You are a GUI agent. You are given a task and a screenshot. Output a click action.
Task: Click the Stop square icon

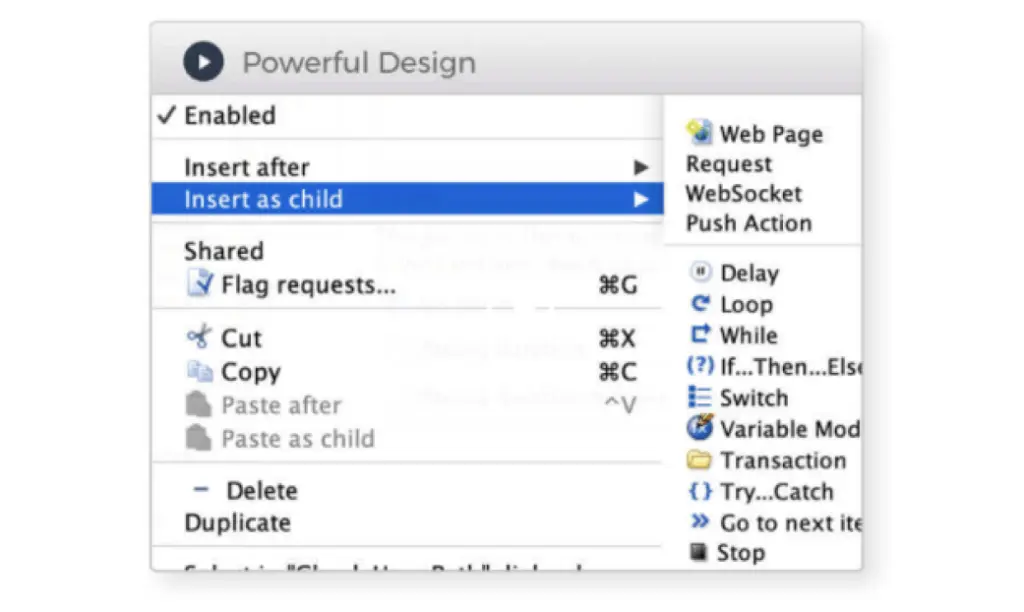pyautogui.click(x=698, y=552)
